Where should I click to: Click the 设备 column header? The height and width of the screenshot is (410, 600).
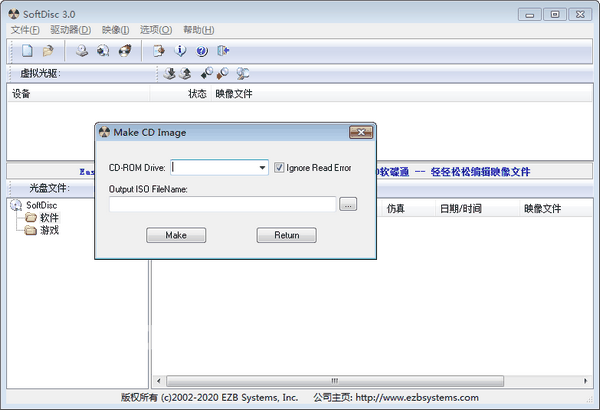pos(78,94)
